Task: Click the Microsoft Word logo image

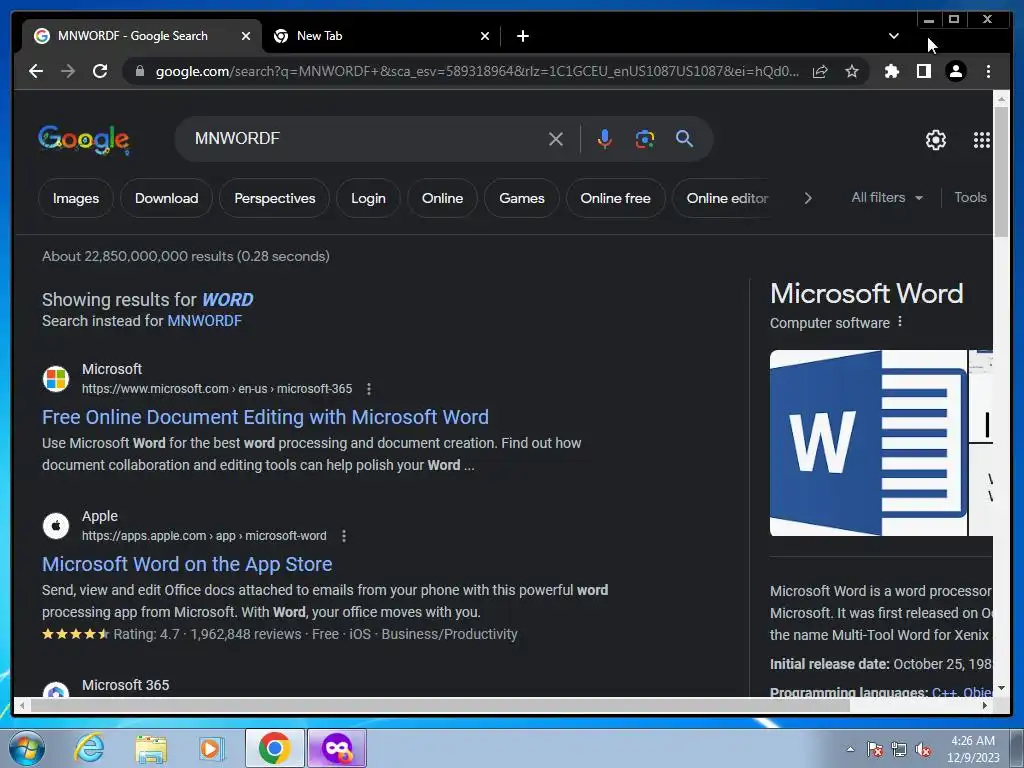Action: pyautogui.click(x=868, y=443)
